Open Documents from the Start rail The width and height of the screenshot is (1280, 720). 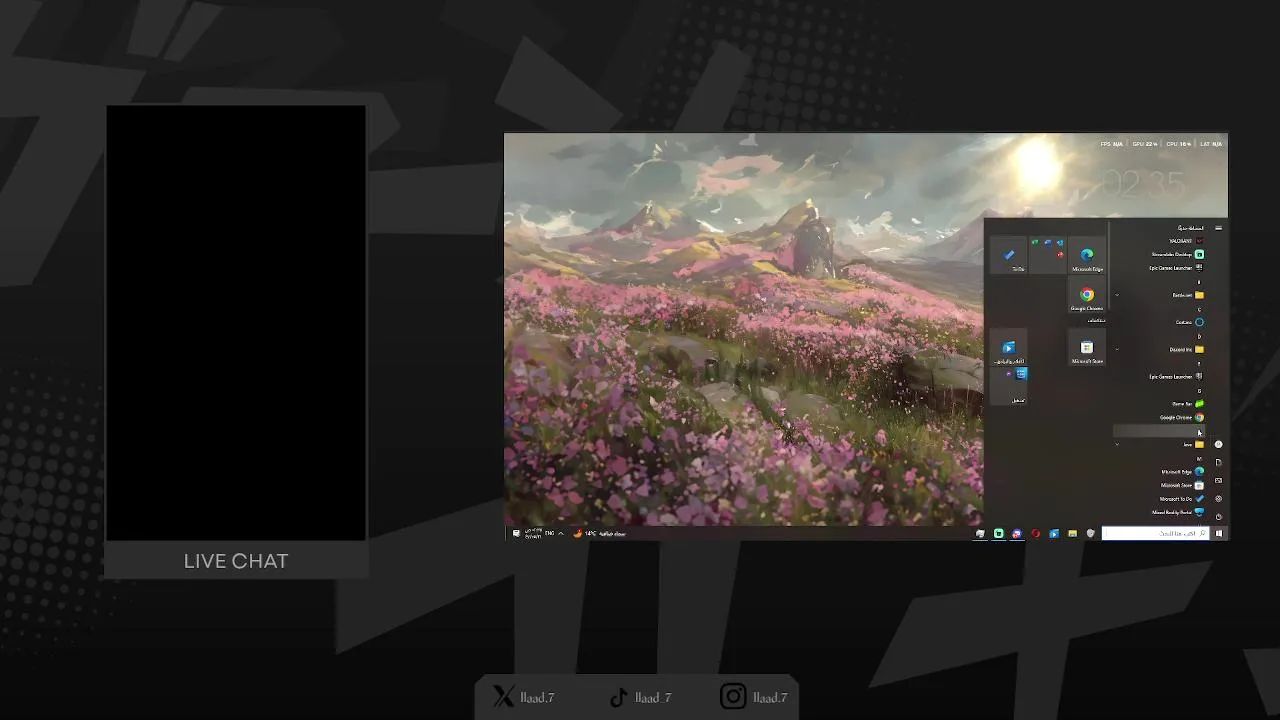point(1218,462)
